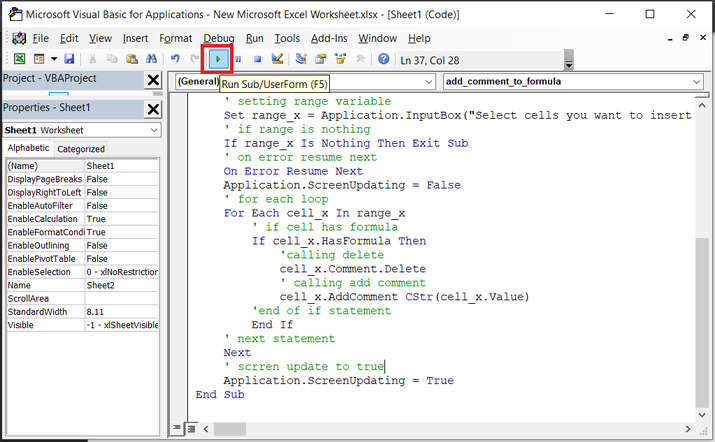The height and width of the screenshot is (442, 715).
Task: Select the StandardWidth 8.11 value
Action: pyautogui.click(x=121, y=312)
